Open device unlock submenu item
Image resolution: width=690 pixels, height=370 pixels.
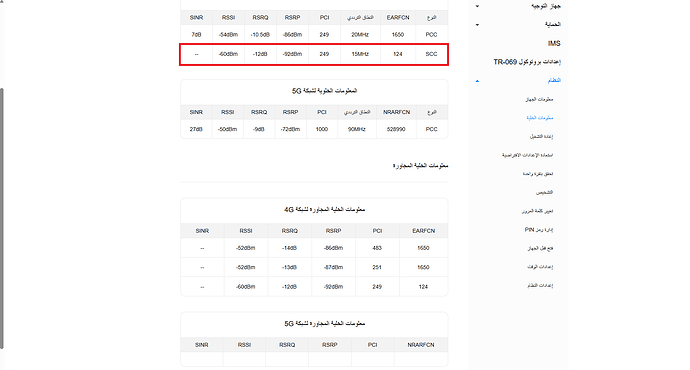tap(540, 248)
